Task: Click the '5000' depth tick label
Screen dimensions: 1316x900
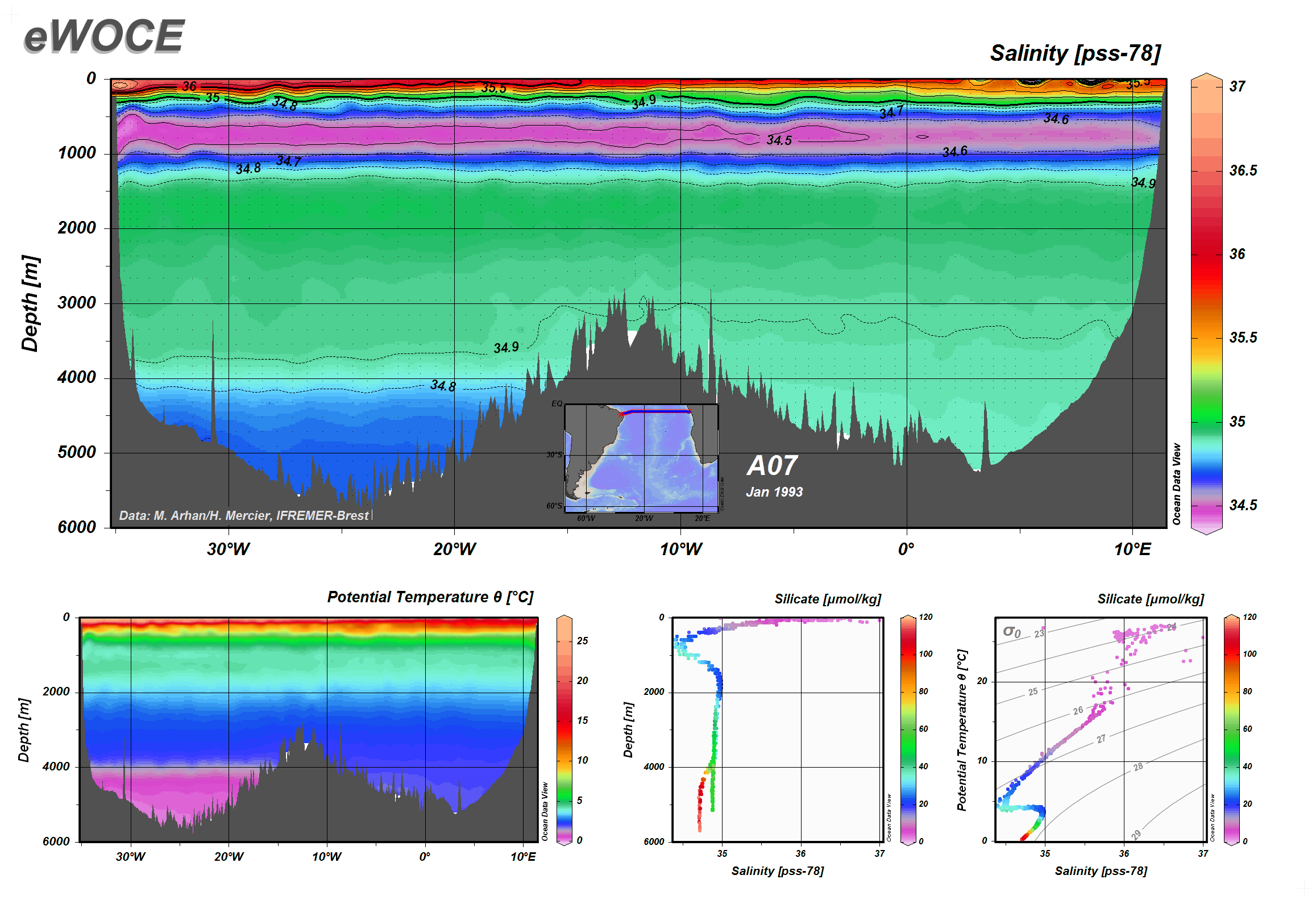Action: pos(77,452)
